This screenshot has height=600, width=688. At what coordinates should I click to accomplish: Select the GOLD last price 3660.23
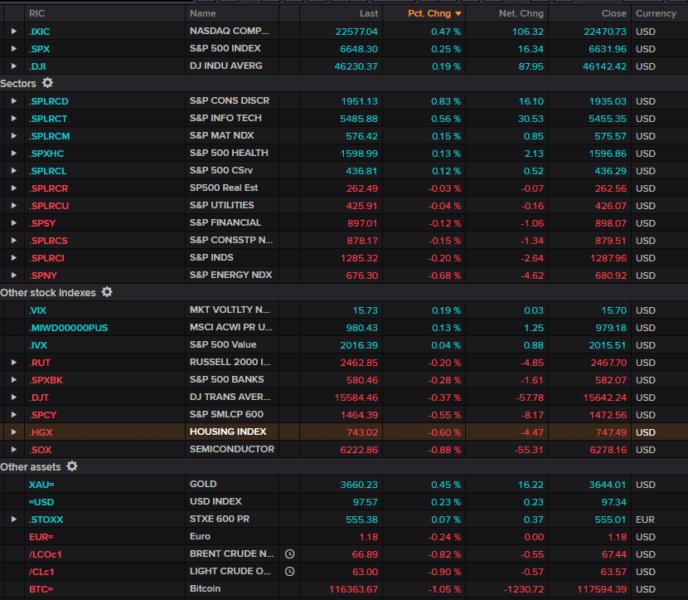[359, 485]
